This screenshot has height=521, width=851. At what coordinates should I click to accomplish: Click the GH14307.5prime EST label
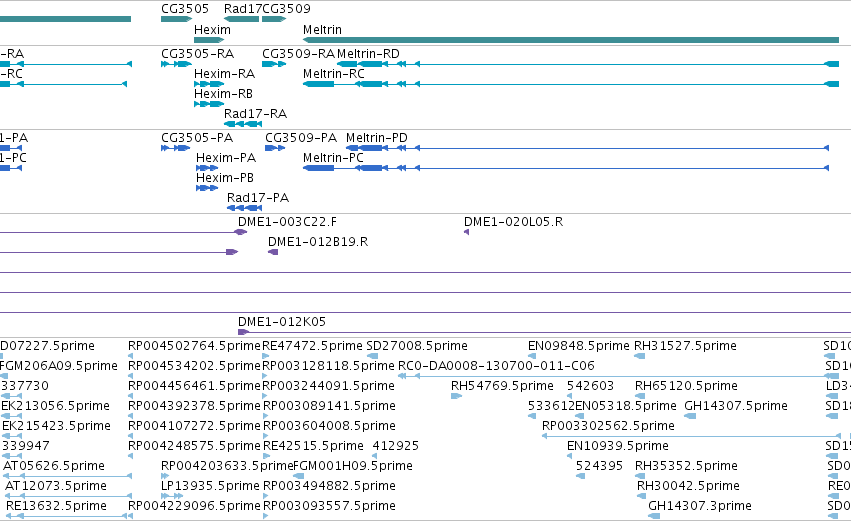[735, 406]
